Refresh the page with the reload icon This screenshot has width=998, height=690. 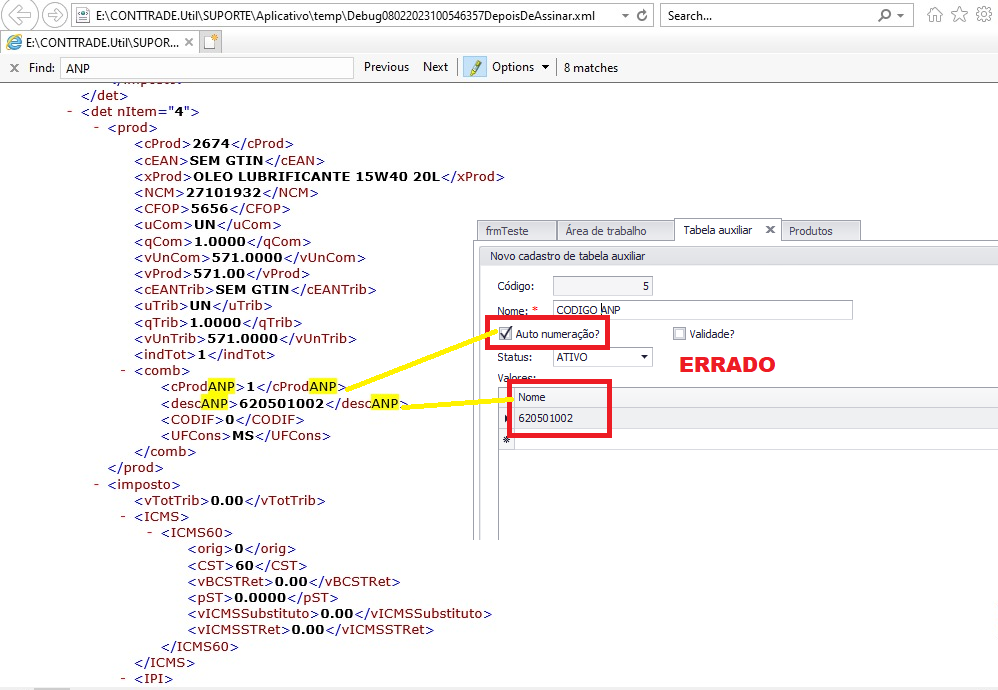pos(643,16)
